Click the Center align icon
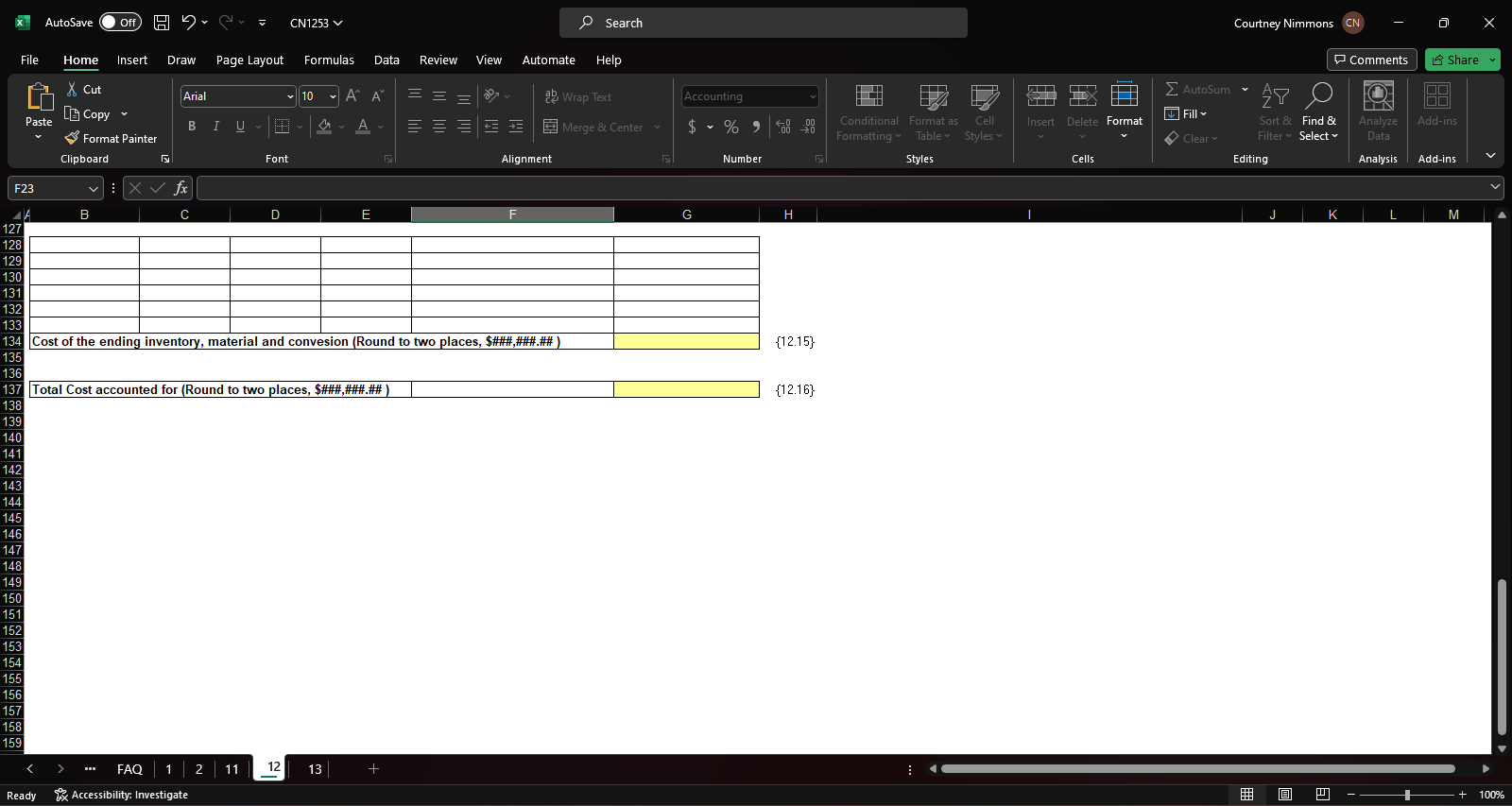The height and width of the screenshot is (806, 1512). pos(439,127)
